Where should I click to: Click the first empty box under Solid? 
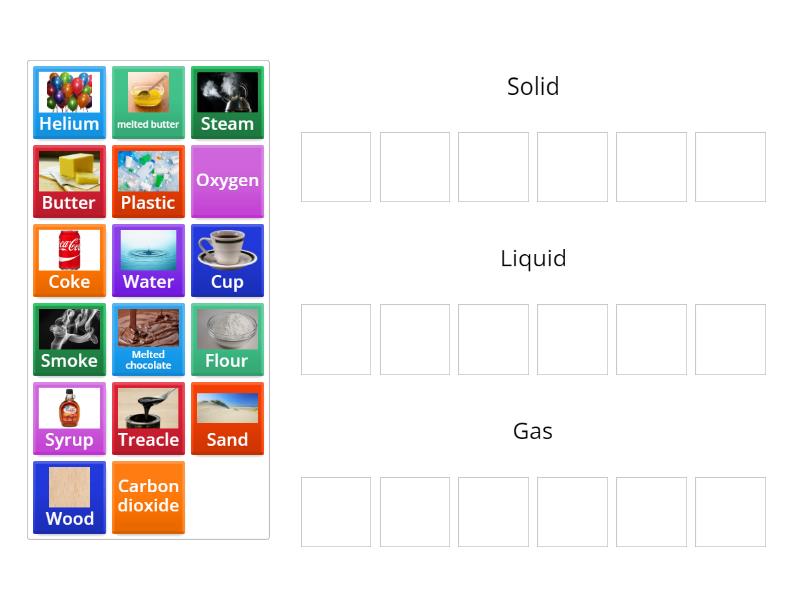[x=336, y=167]
